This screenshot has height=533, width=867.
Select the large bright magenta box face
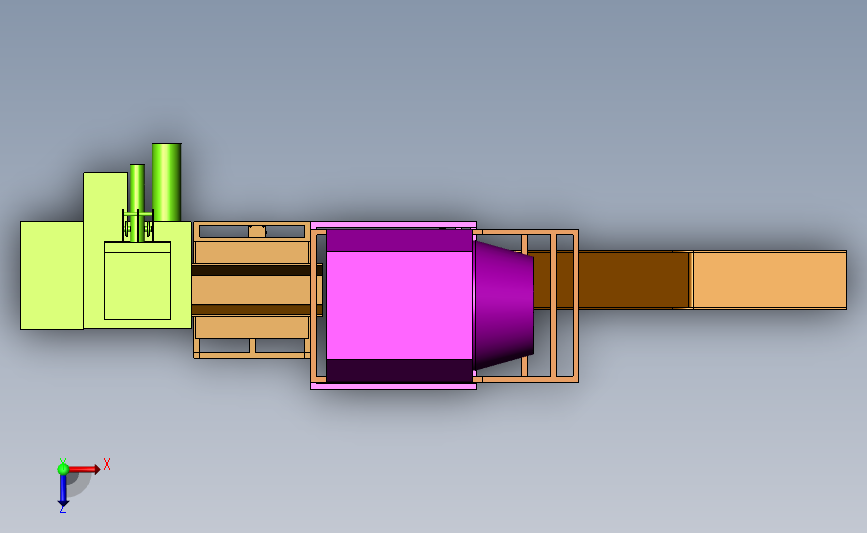pyautogui.click(x=399, y=305)
